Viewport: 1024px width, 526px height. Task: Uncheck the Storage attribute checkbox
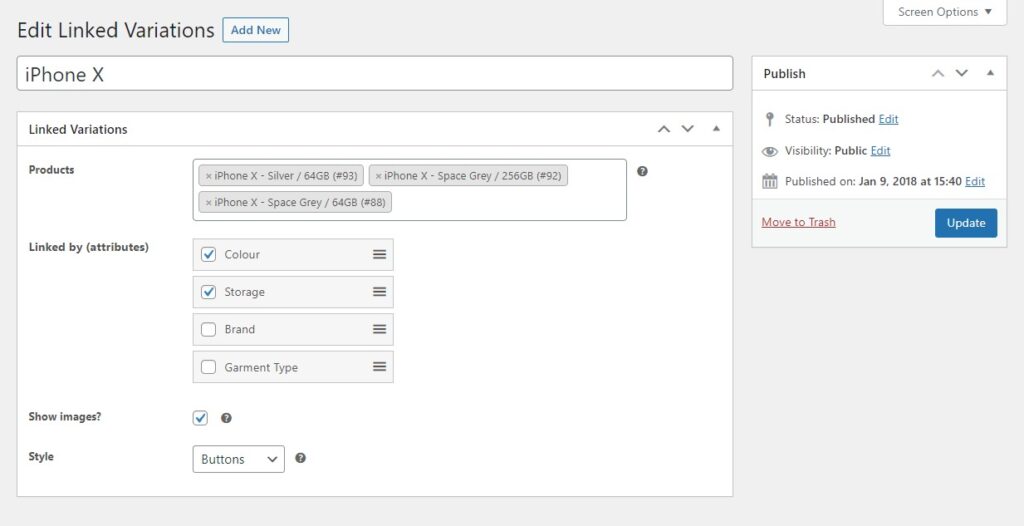point(208,292)
